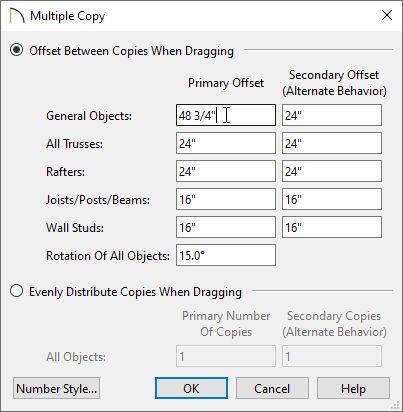Click Rafters secondary offset field

(x=332, y=171)
